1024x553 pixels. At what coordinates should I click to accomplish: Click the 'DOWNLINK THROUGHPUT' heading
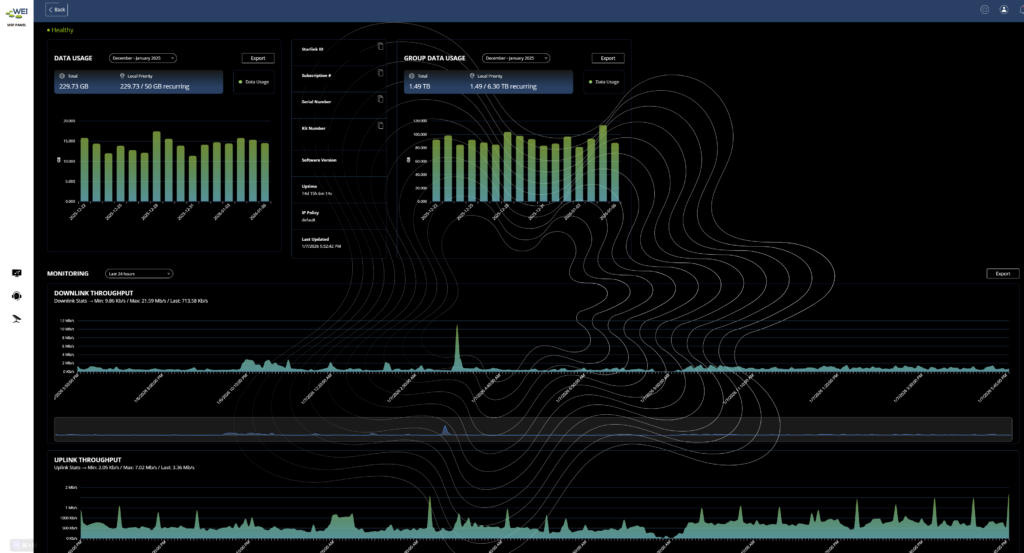point(93,293)
